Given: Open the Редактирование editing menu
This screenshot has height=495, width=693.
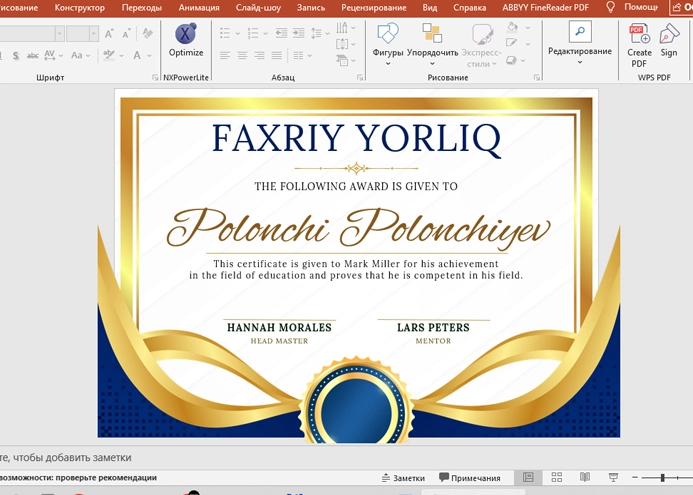Looking at the screenshot, I should (580, 43).
